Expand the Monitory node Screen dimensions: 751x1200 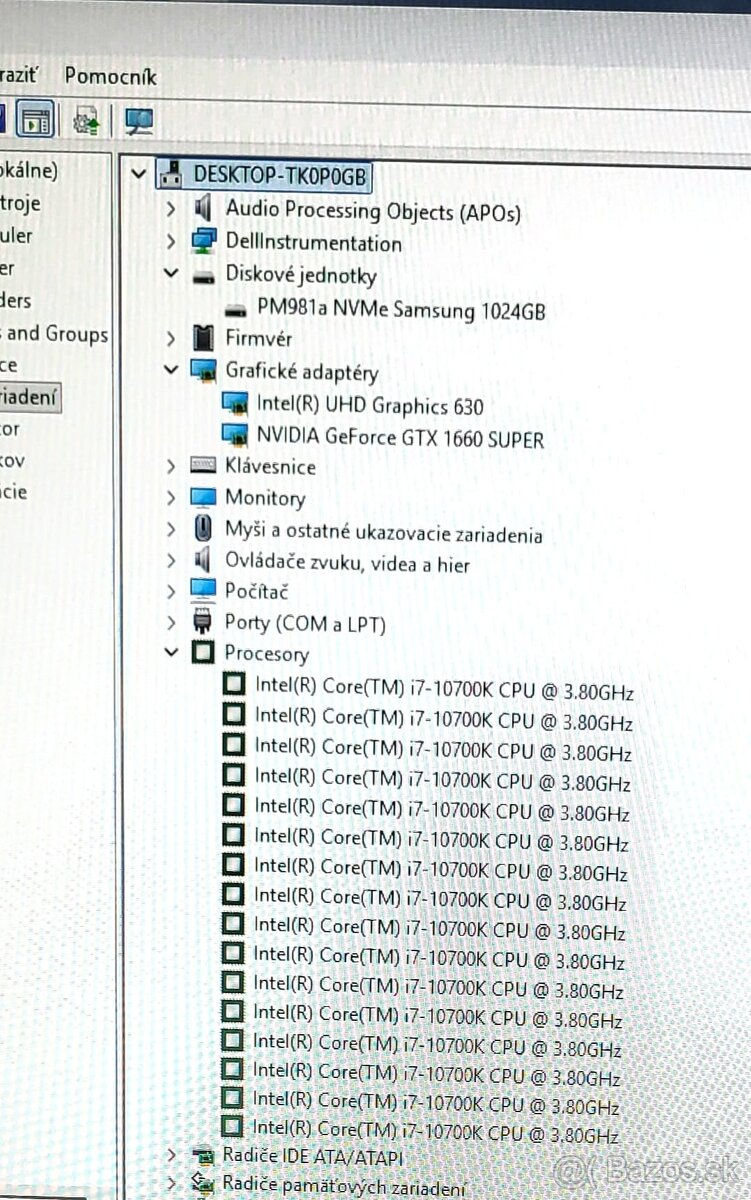coord(171,497)
